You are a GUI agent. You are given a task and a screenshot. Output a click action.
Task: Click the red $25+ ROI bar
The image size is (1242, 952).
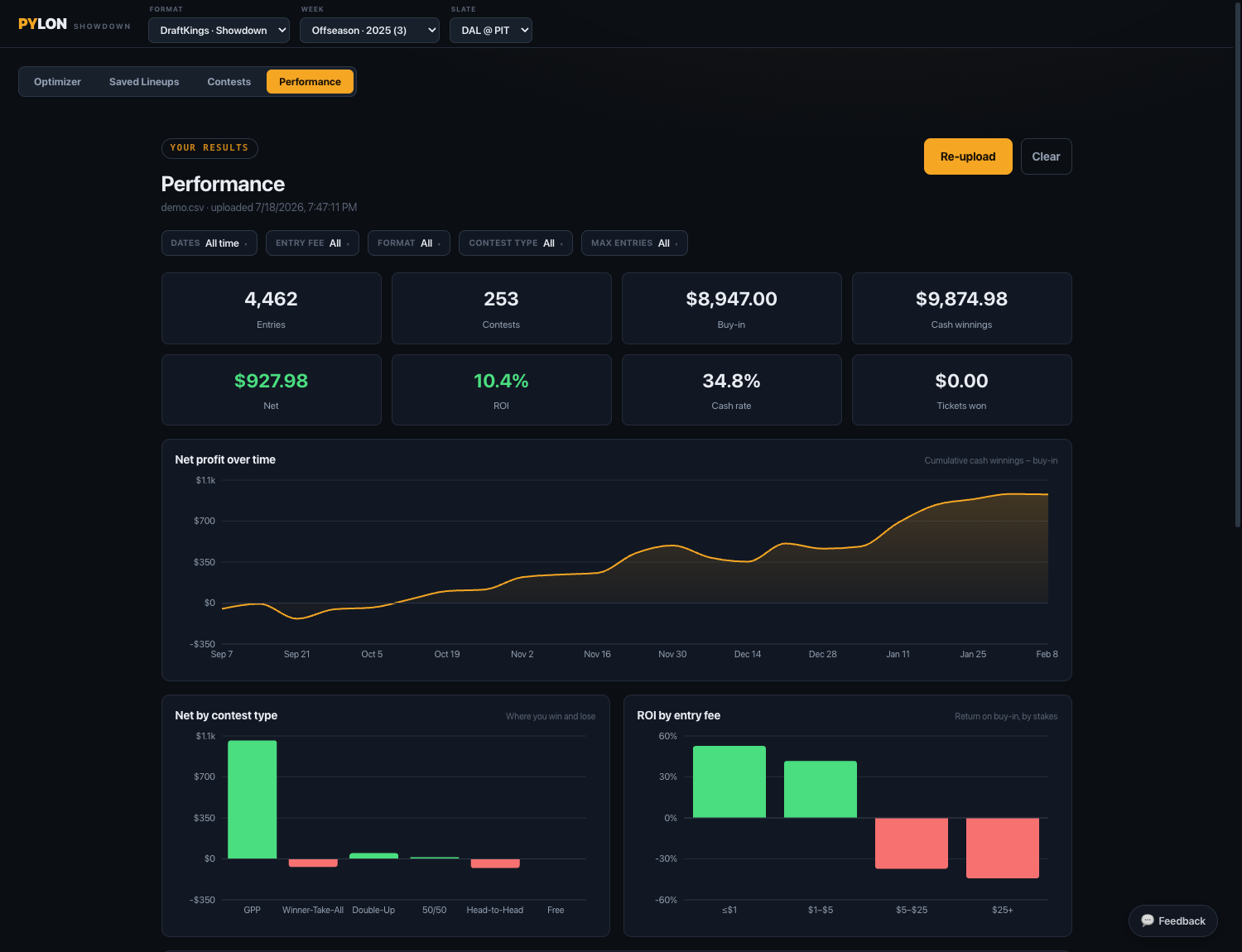click(x=1003, y=848)
